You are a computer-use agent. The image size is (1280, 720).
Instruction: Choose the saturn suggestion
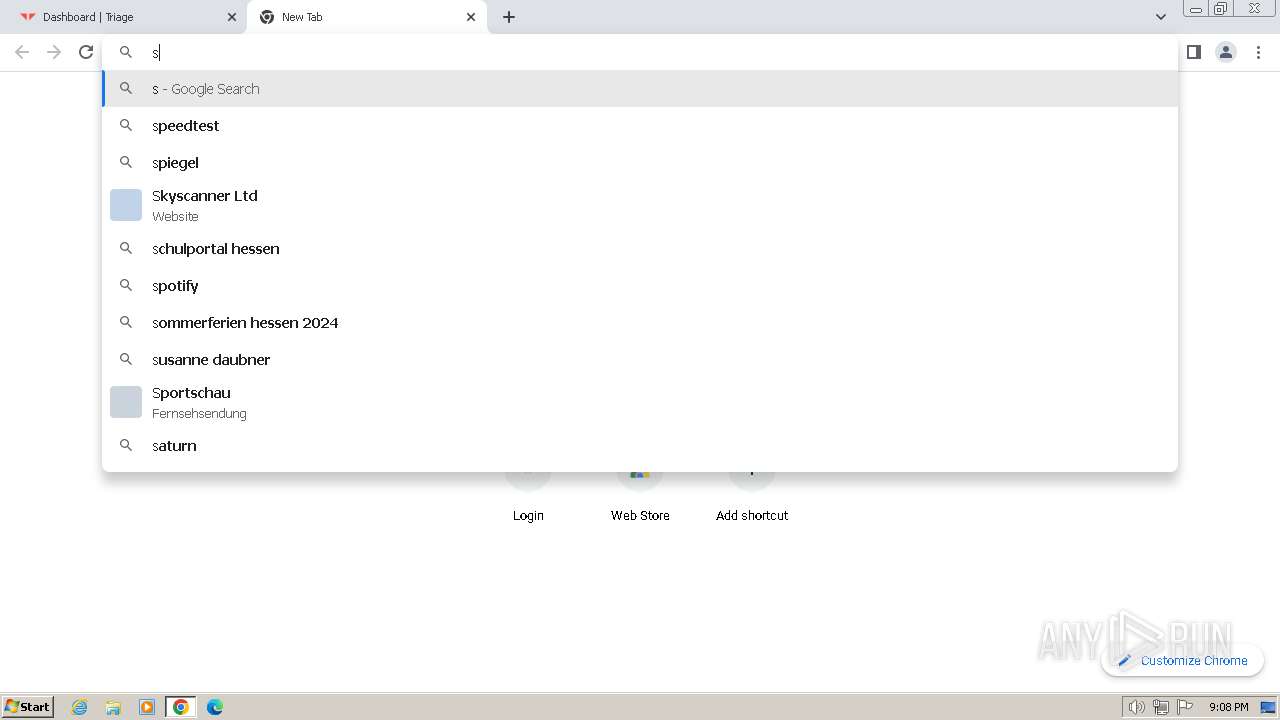(x=640, y=445)
